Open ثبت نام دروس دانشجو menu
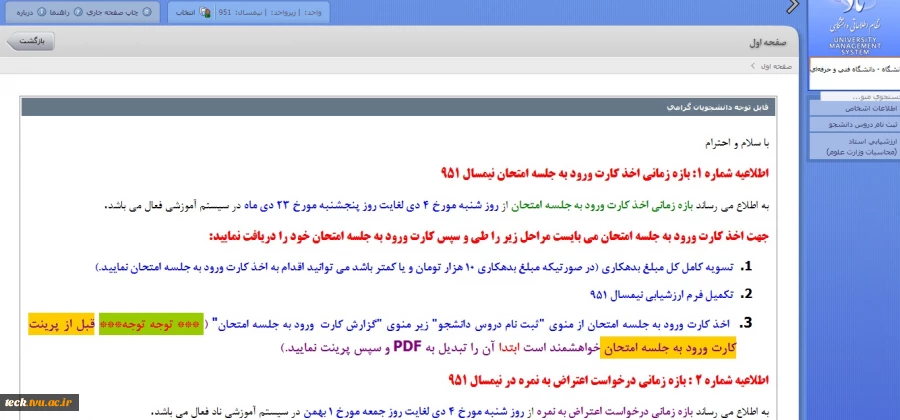900x420 pixels. [x=854, y=124]
